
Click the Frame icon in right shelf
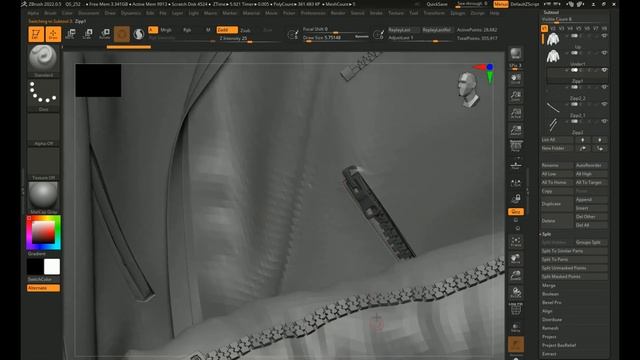coord(516,241)
